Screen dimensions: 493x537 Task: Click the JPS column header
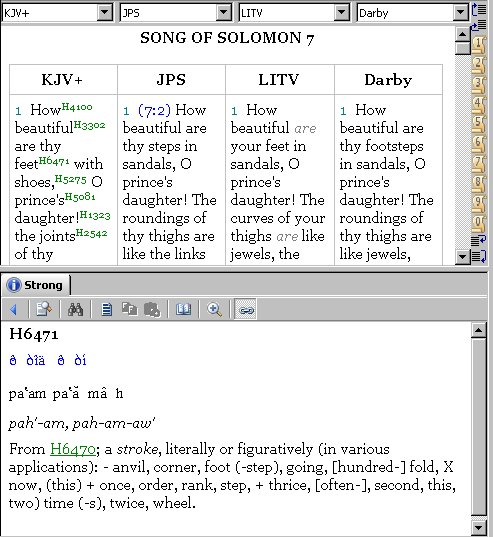tap(171, 80)
